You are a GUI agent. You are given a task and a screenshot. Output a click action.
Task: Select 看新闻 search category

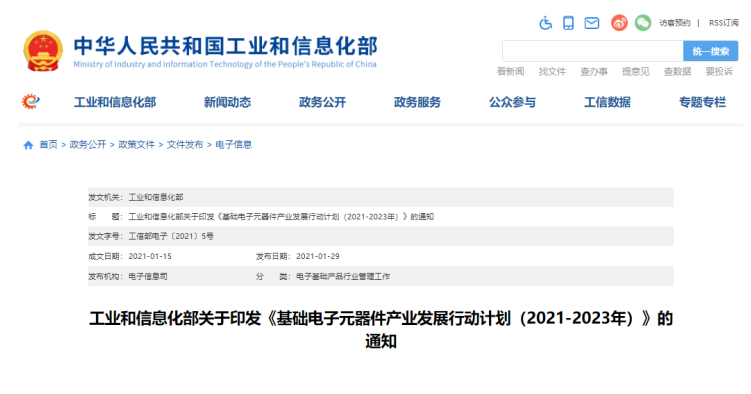coord(511,72)
